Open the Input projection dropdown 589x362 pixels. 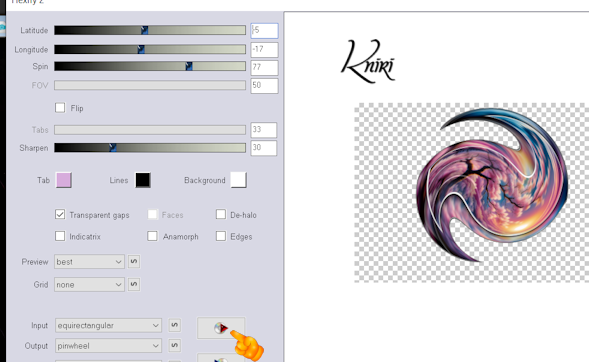(108, 326)
